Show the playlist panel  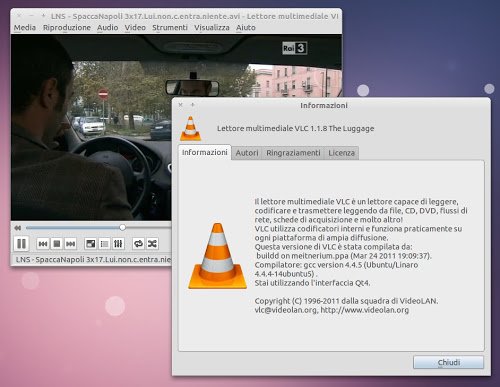(104, 244)
